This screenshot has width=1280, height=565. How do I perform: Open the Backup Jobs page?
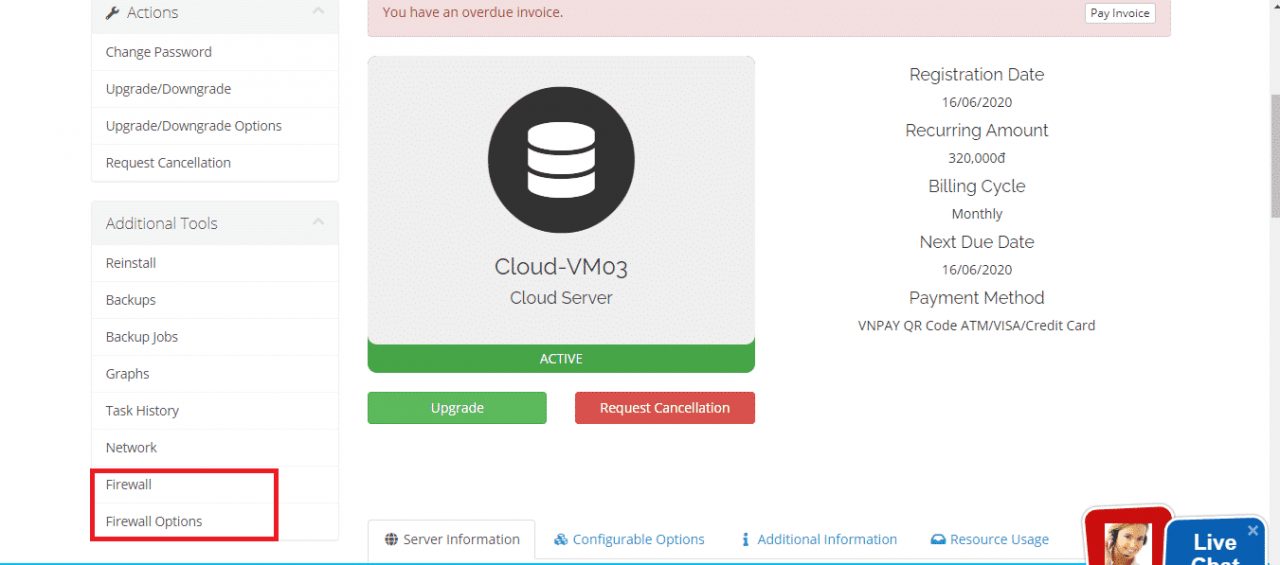[x=142, y=337]
